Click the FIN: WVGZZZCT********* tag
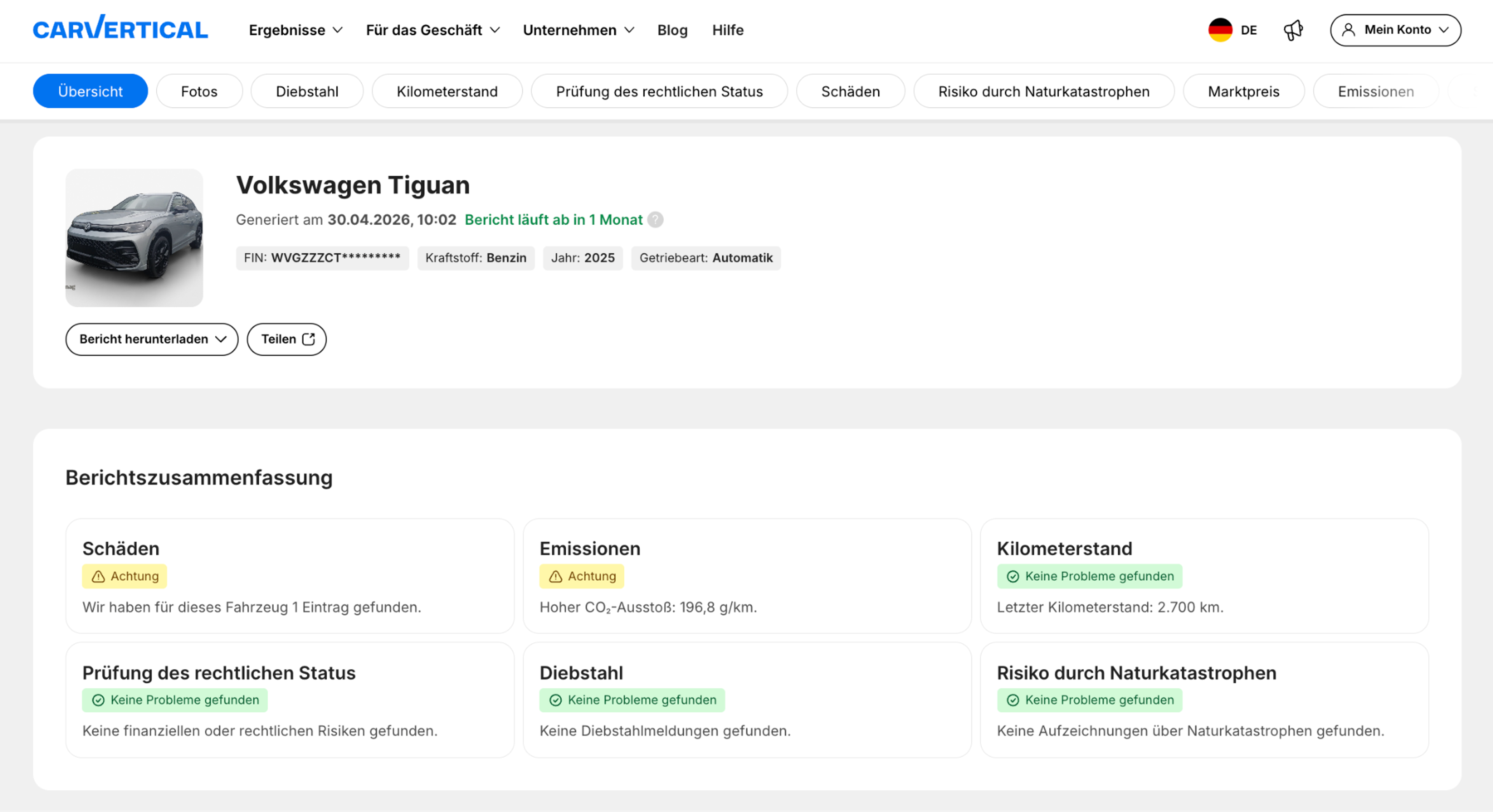The height and width of the screenshot is (812, 1493). coord(322,258)
